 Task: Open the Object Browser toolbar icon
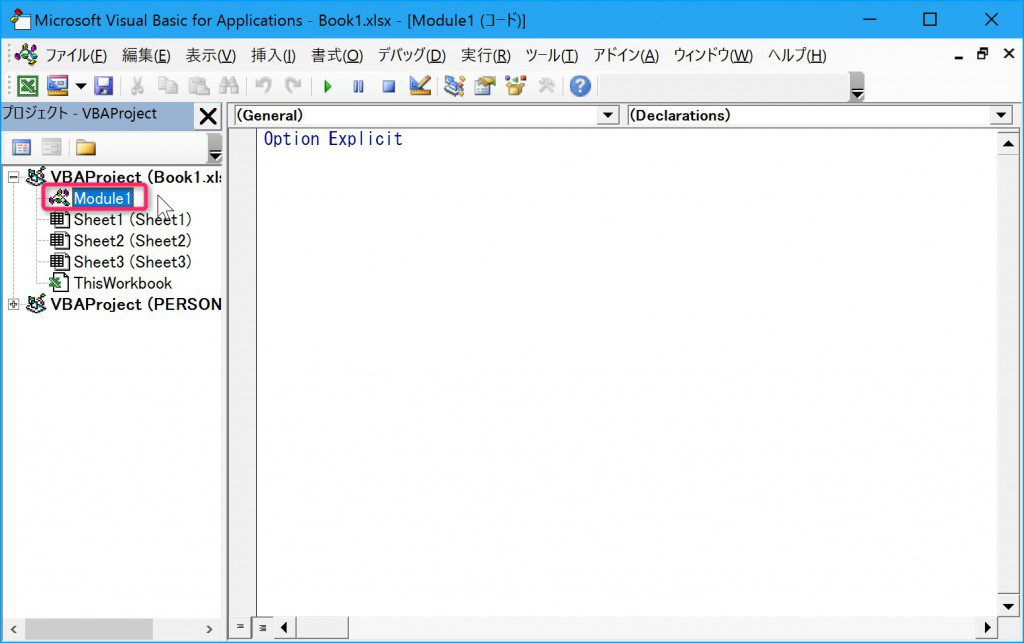[x=515, y=86]
